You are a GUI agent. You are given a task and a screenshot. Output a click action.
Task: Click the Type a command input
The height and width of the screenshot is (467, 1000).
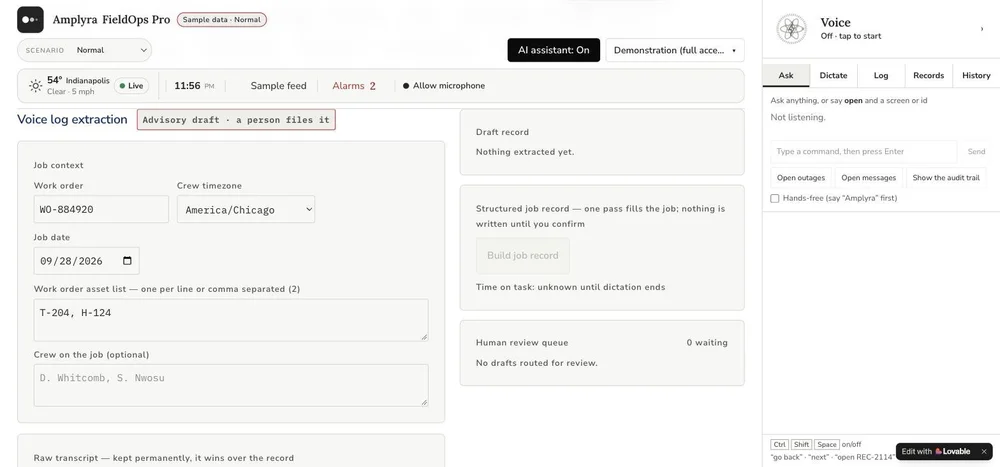863,152
